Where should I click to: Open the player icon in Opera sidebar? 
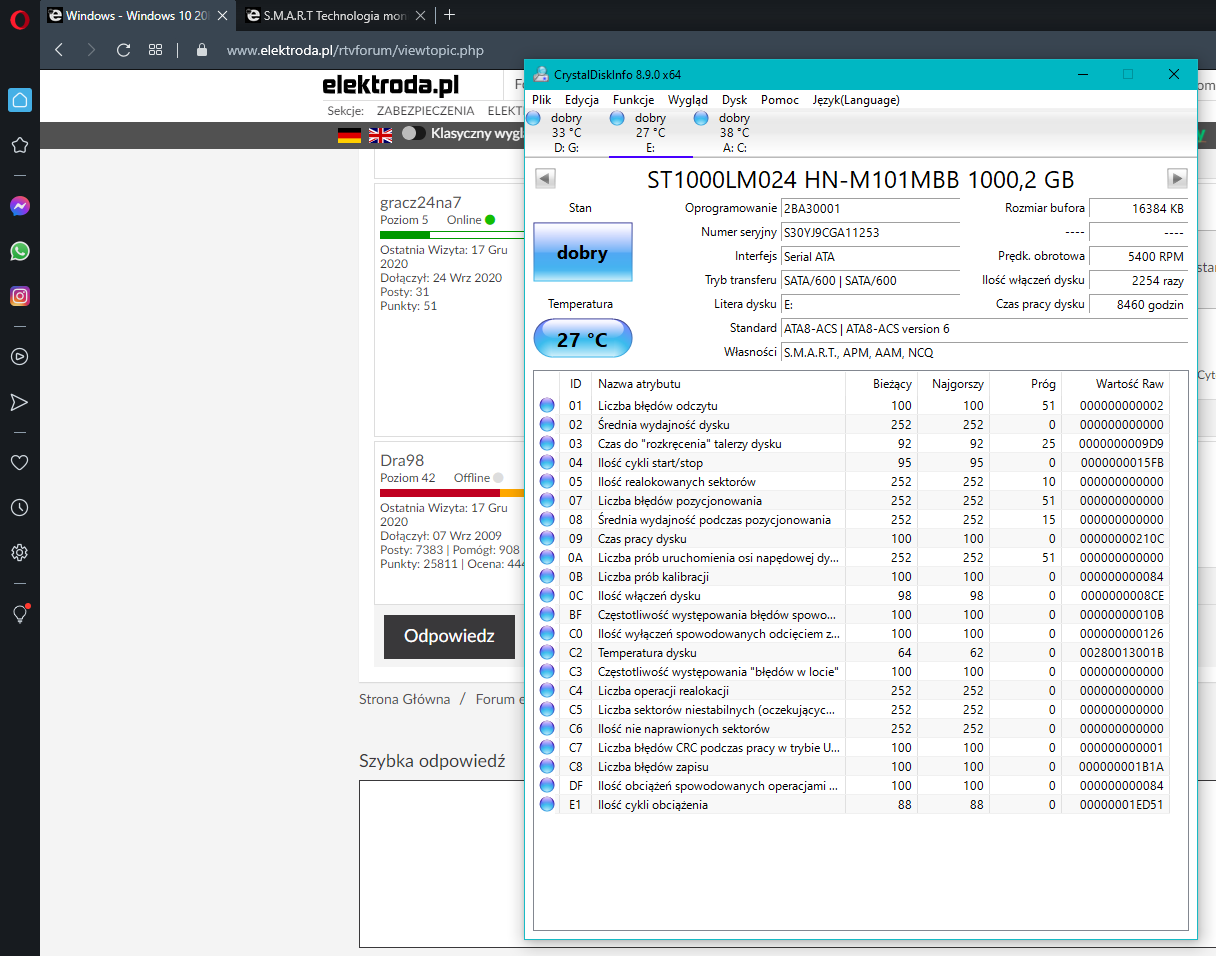(x=19, y=356)
